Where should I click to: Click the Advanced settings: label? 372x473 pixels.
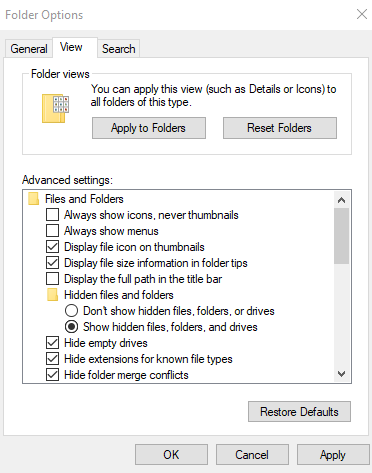click(x=67, y=180)
